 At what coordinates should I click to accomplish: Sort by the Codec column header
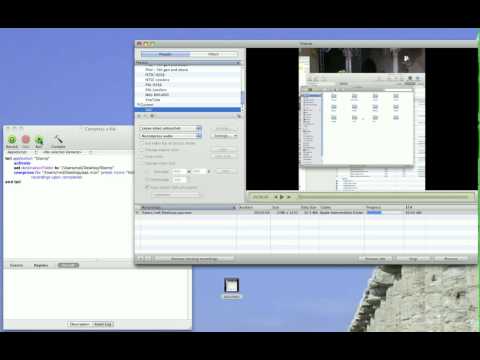click(342, 207)
